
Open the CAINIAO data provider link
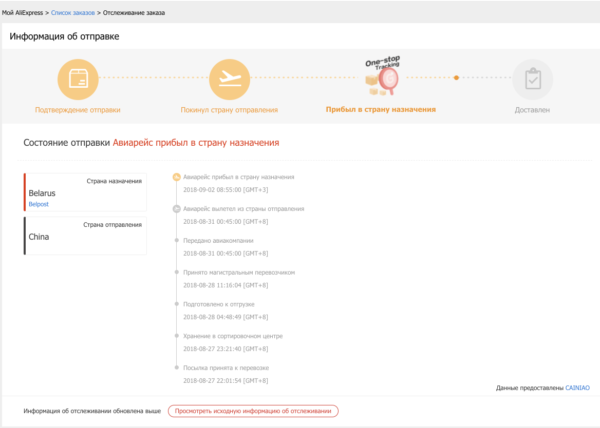tap(577, 388)
